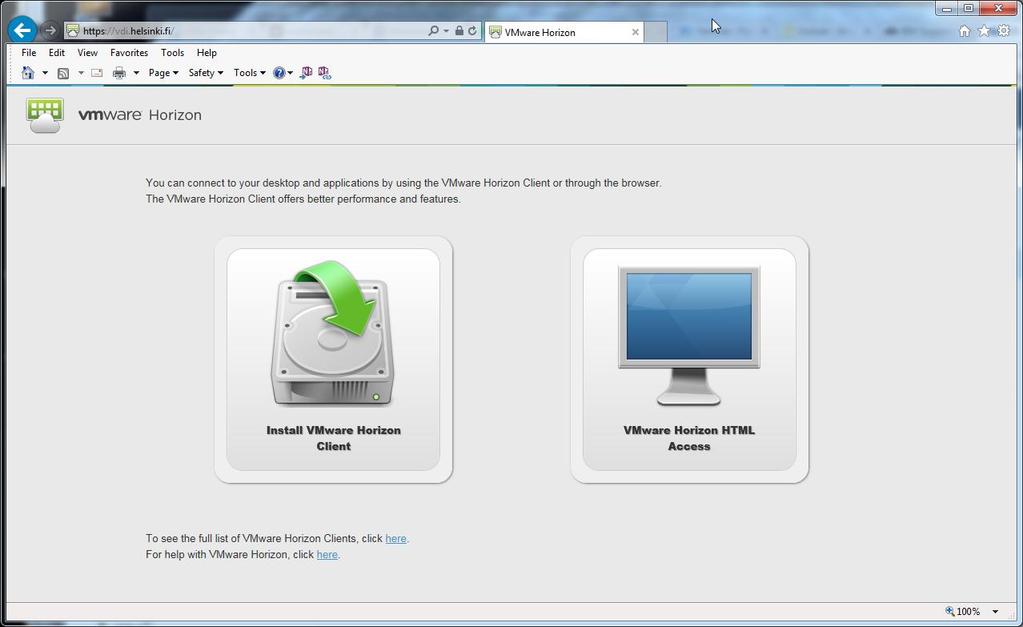The image size is (1023, 627).
Task: Expand the Help icon dropdown arrow
Action: click(290, 73)
